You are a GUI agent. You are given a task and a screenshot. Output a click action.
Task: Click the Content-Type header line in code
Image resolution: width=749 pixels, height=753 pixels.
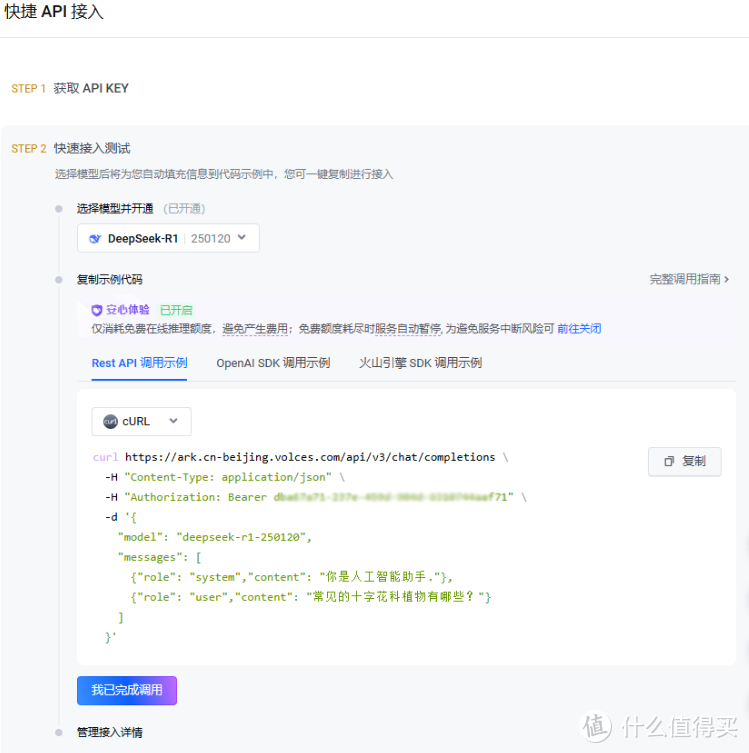225,477
